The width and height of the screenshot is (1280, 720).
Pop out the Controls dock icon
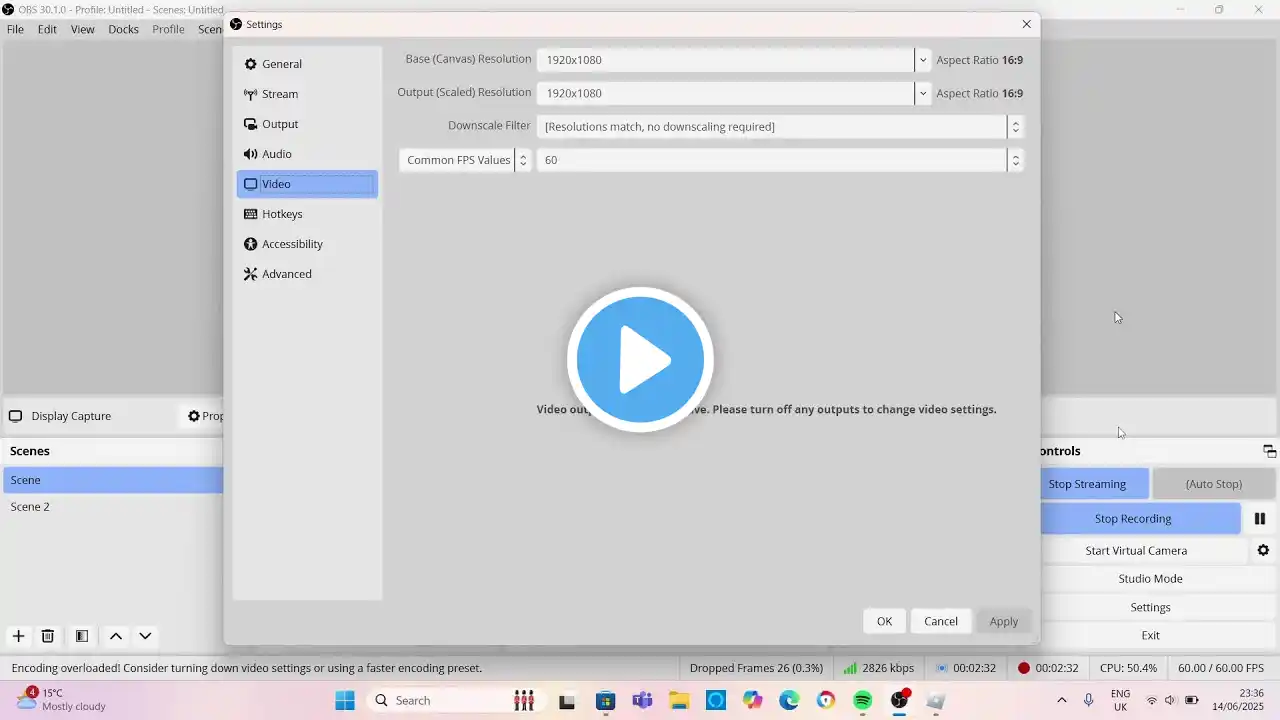click(1269, 451)
